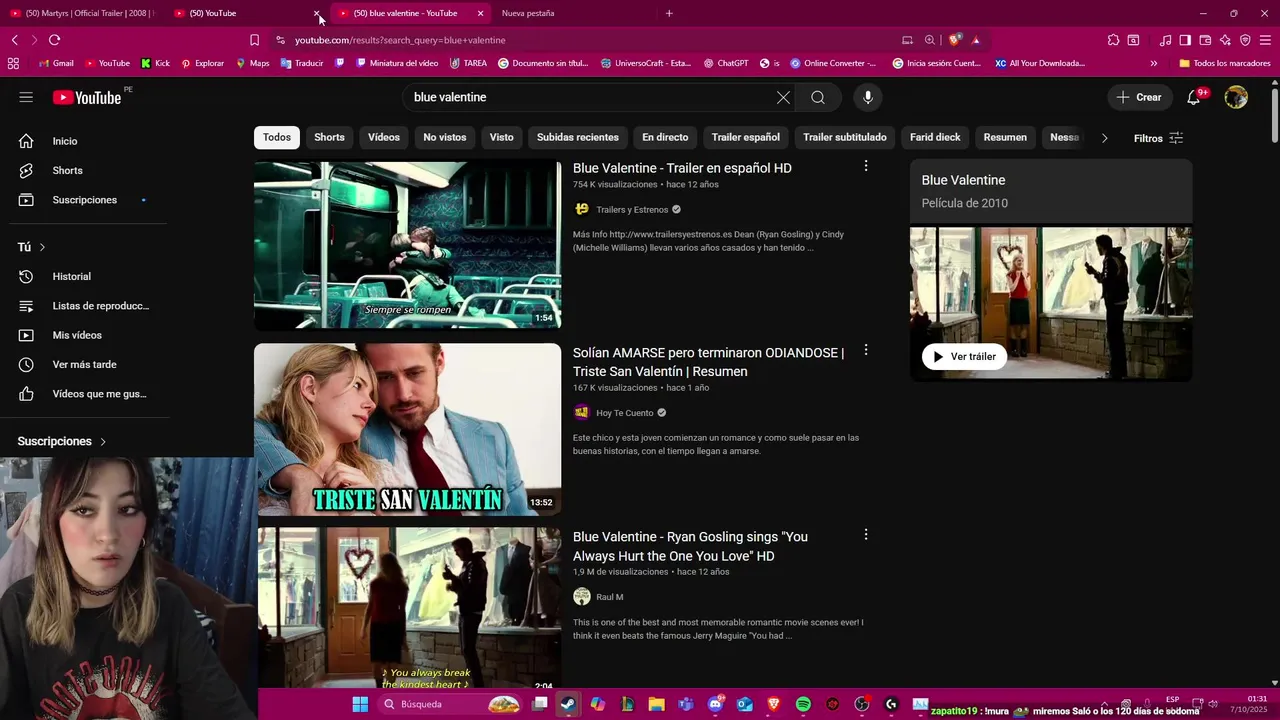Open the Blue Valentine movie card image
Viewport: 1280px width, 720px height.
[x=1051, y=303]
